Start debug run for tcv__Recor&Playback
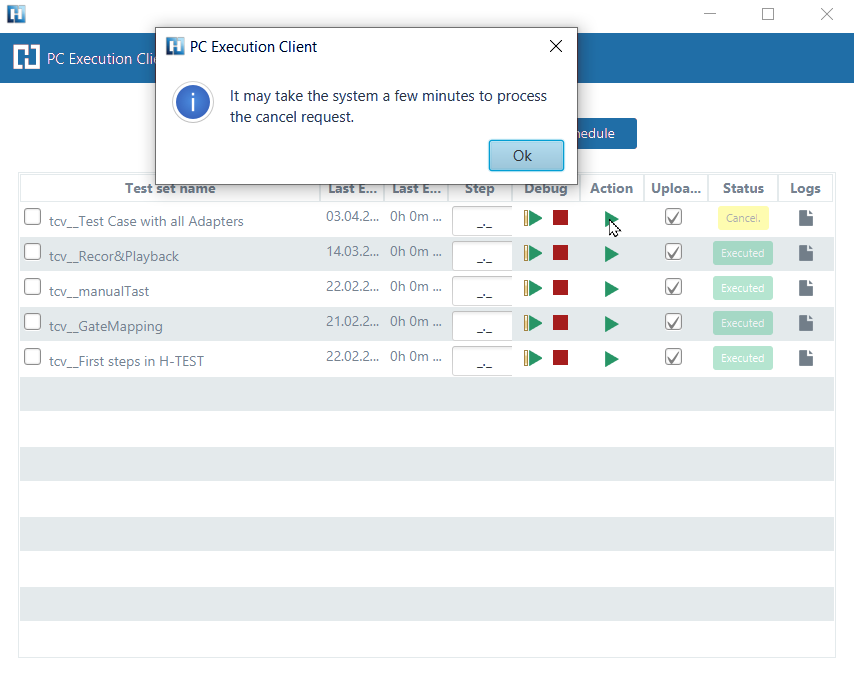The width and height of the screenshot is (854, 678). tap(533, 253)
